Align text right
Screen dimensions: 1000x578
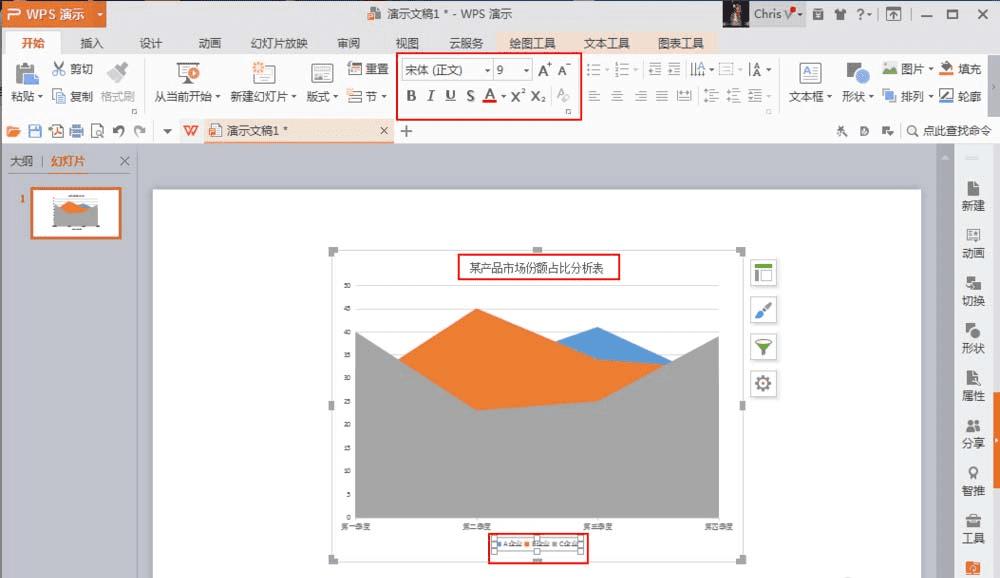click(640, 96)
